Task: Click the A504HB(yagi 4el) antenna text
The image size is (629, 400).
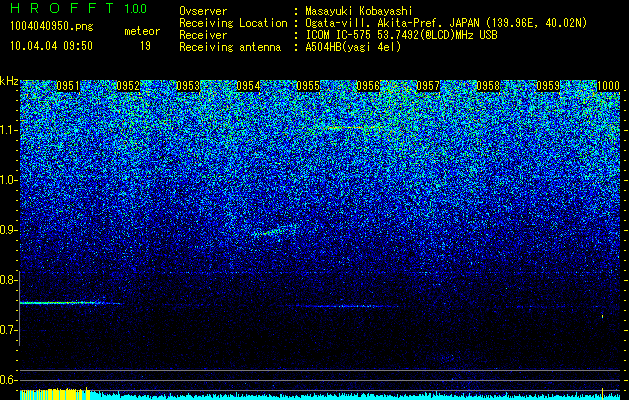Action: [353, 47]
